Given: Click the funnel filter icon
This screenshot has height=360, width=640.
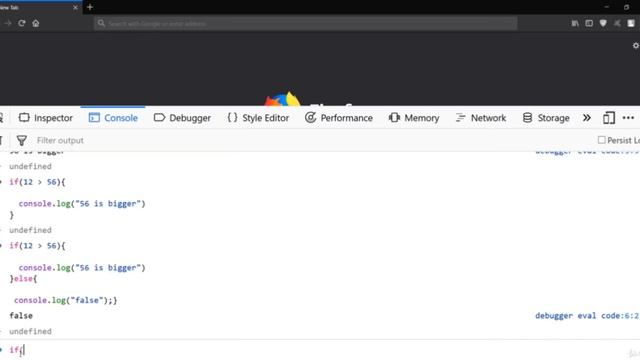Looking at the screenshot, I should 22,140.
